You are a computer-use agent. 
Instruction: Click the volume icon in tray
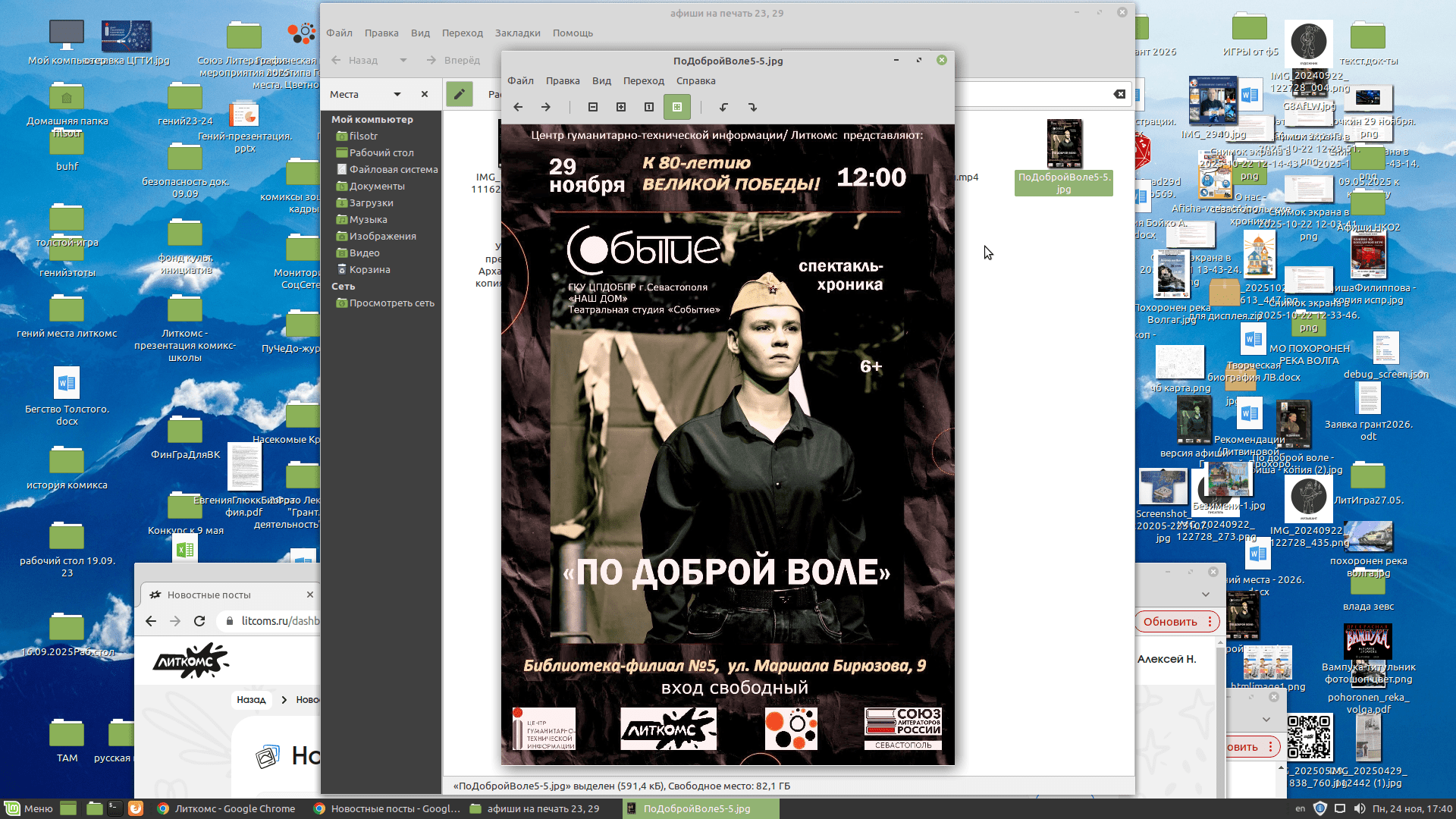pyautogui.click(x=1360, y=808)
